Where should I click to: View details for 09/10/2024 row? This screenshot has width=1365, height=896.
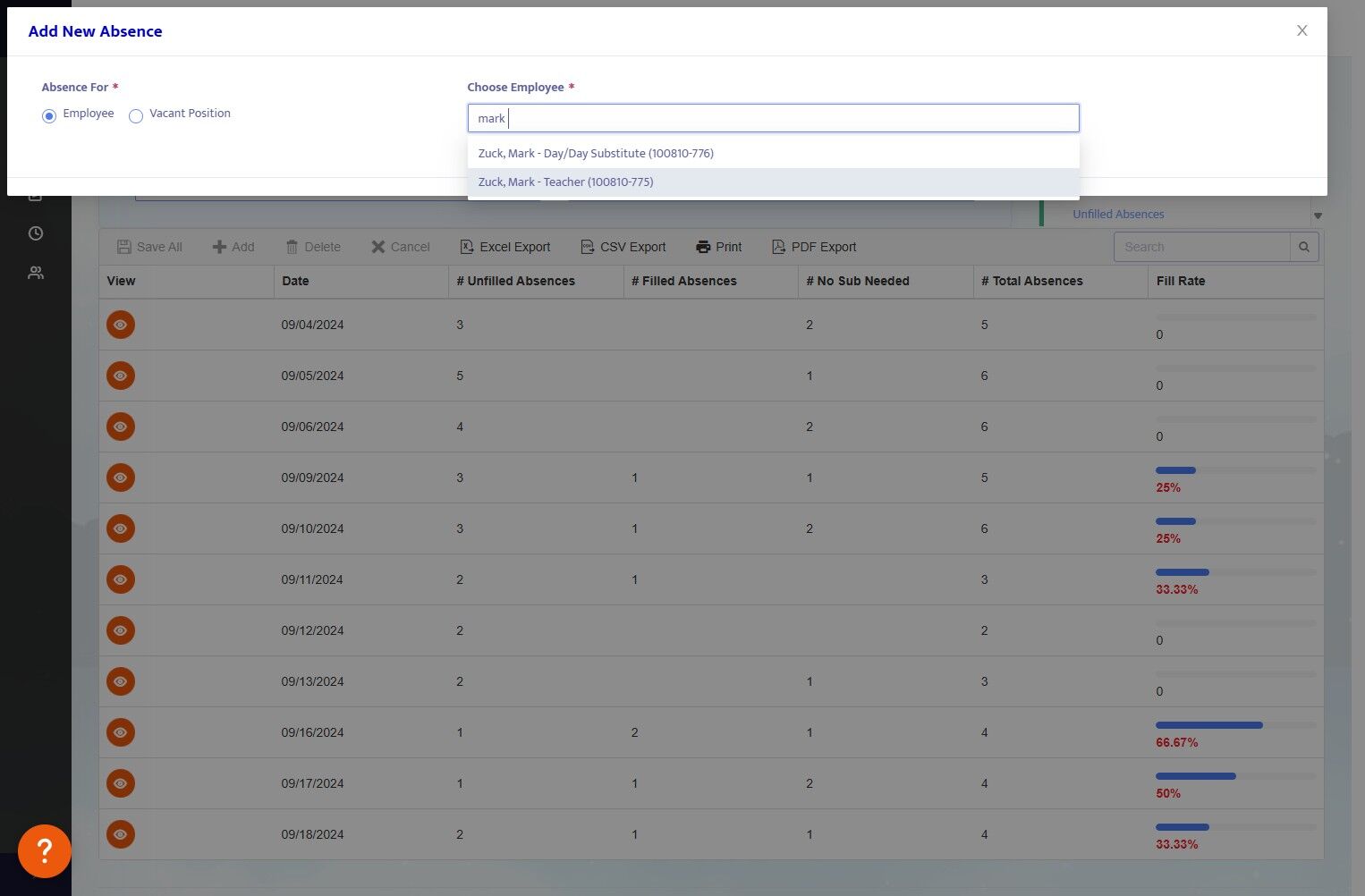(121, 528)
